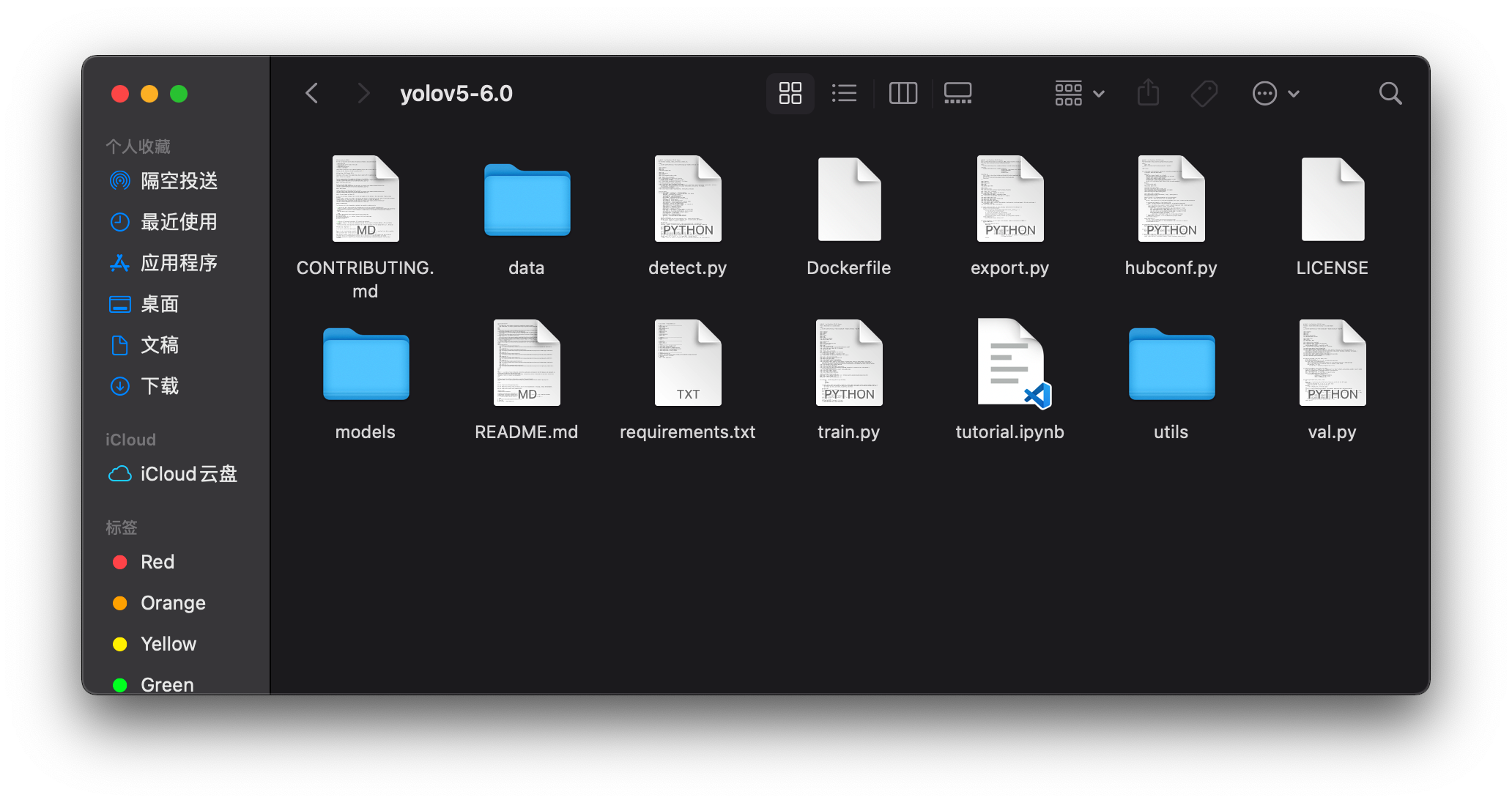Viewport: 1512px width, 803px height.
Task: Maximize the window with green button
Action: 179,94
